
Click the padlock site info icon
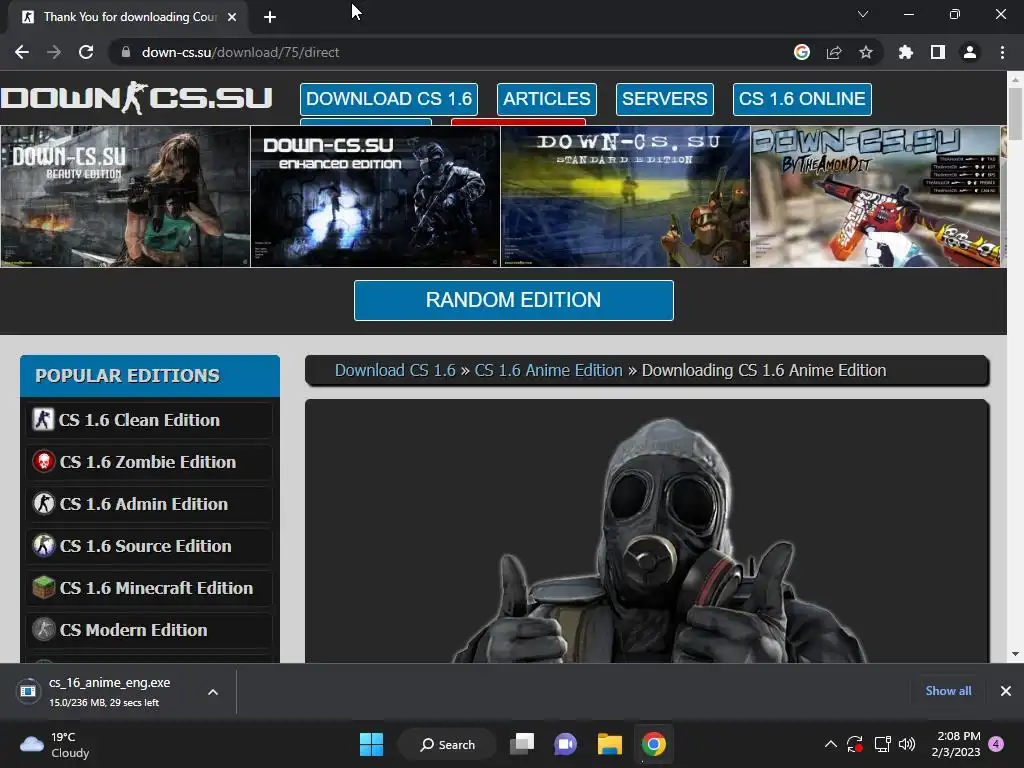pos(126,52)
